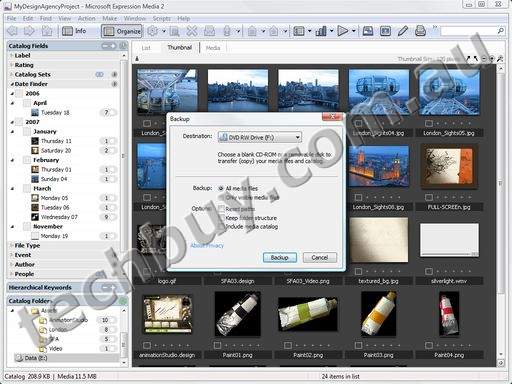Click the delete X toolbar icon
This screenshot has width=512, height=384.
coord(192,31)
